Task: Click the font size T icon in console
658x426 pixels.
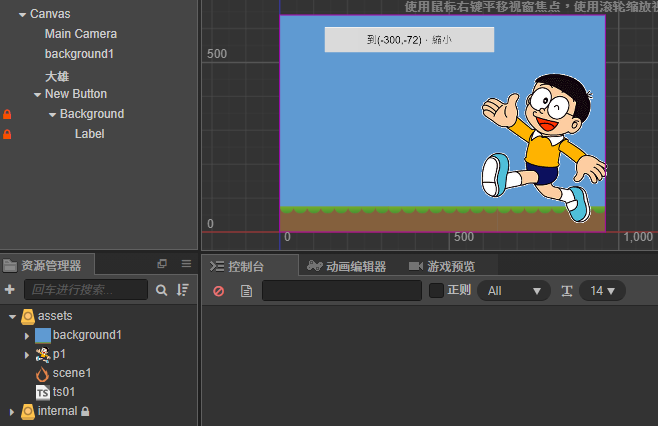Action: point(567,291)
